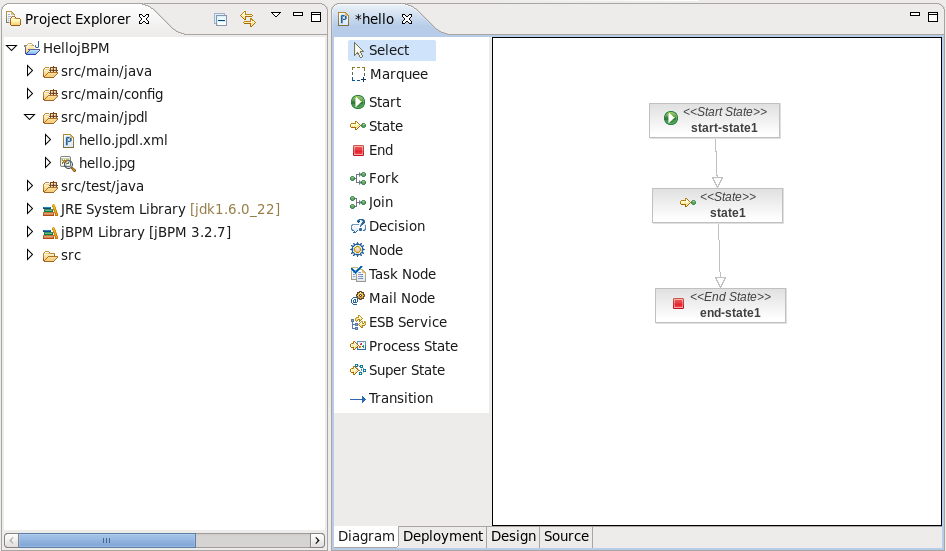Image resolution: width=946 pixels, height=551 pixels.
Task: Select the Task Node tool
Action: 393,274
